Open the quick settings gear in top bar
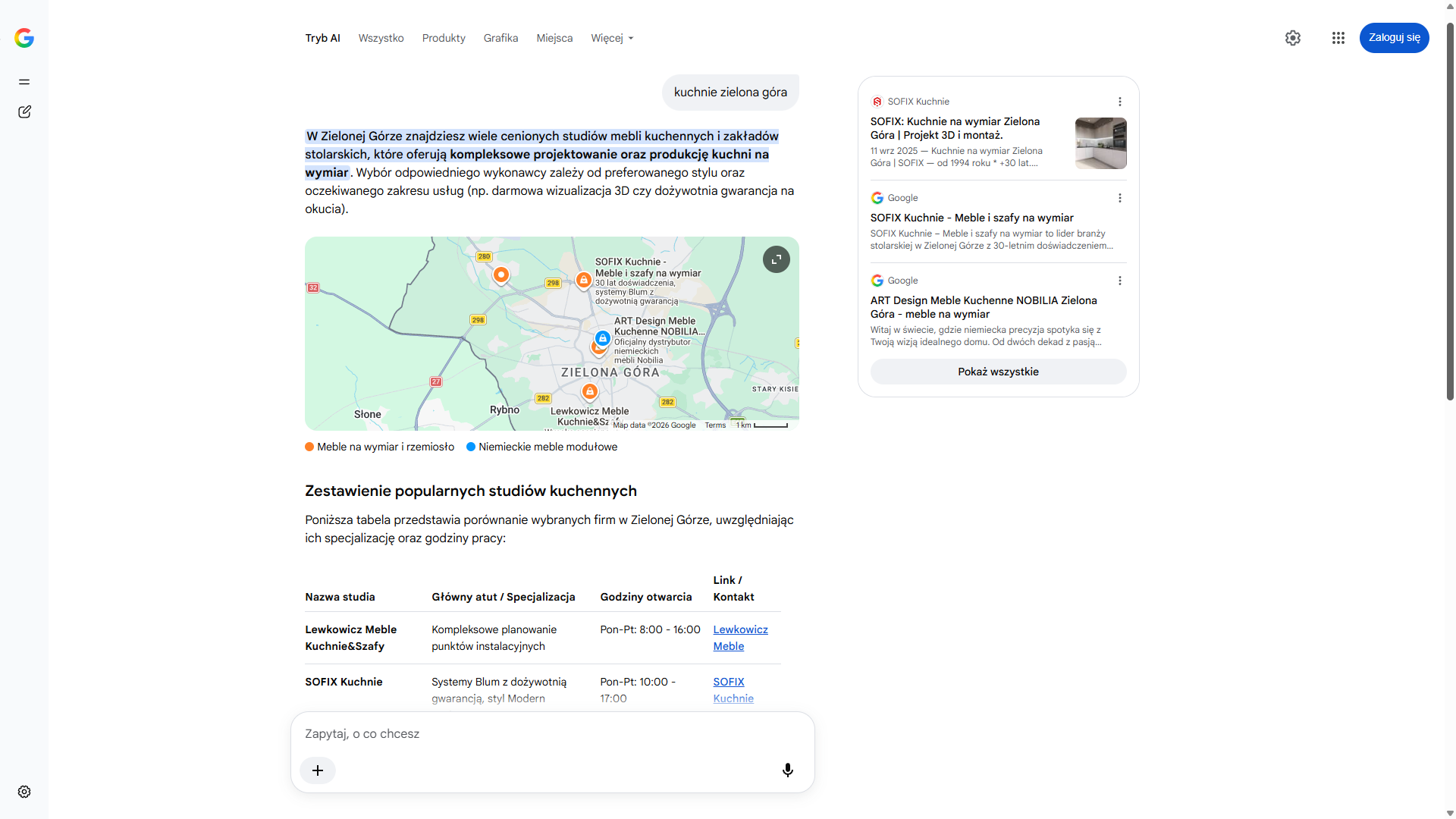The width and height of the screenshot is (1456, 819). (1293, 38)
